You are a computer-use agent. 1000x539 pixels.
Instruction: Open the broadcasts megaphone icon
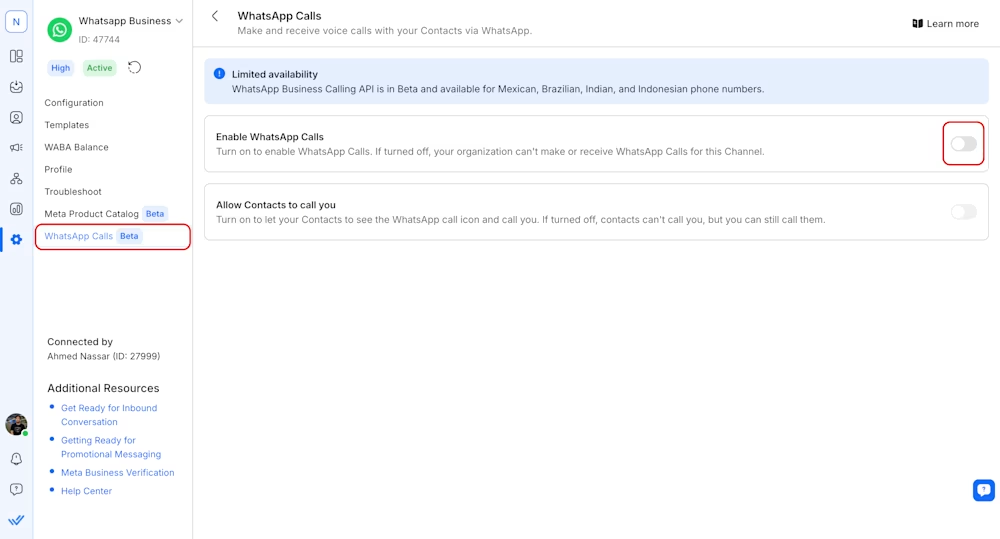click(16, 147)
